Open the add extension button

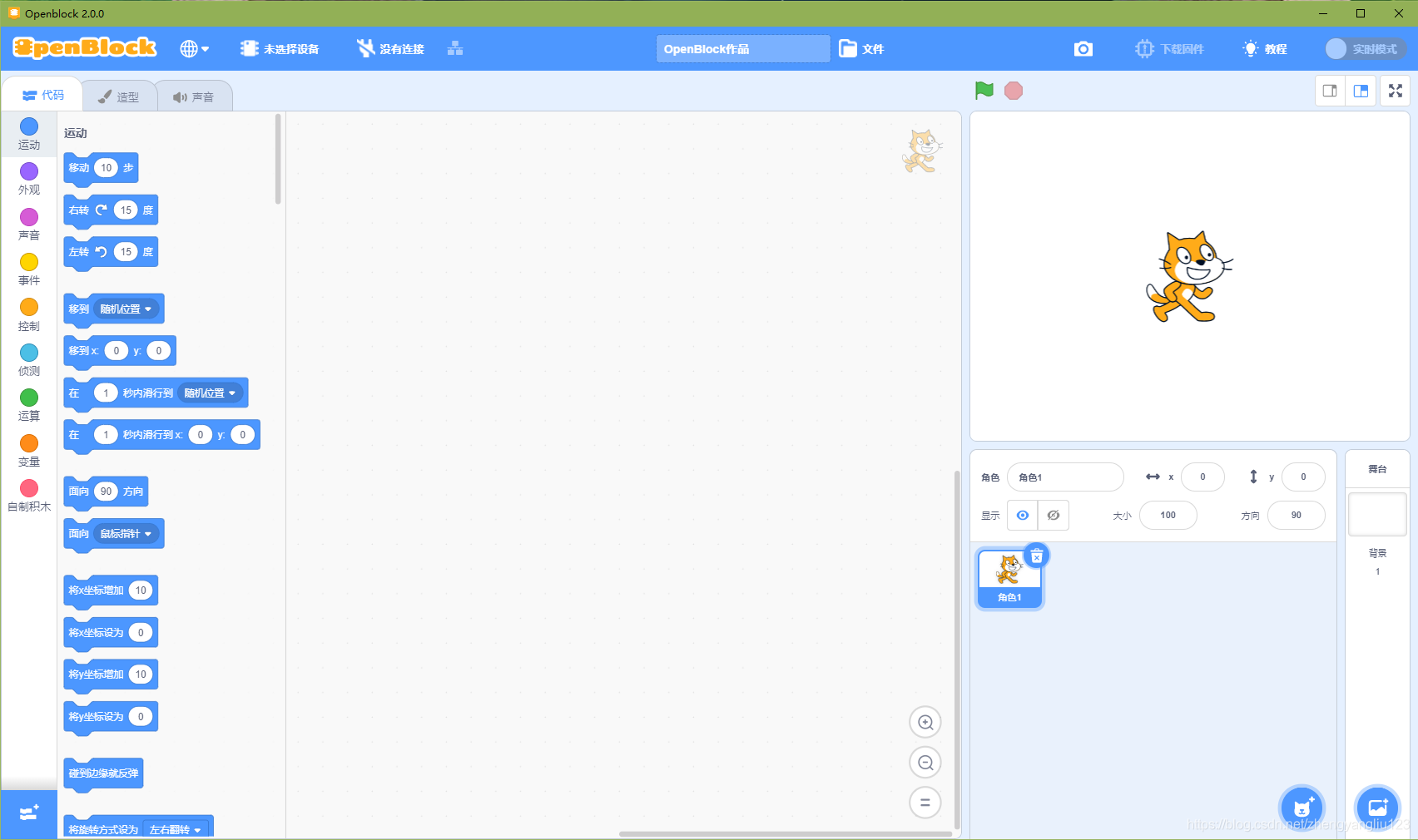pyautogui.click(x=29, y=813)
